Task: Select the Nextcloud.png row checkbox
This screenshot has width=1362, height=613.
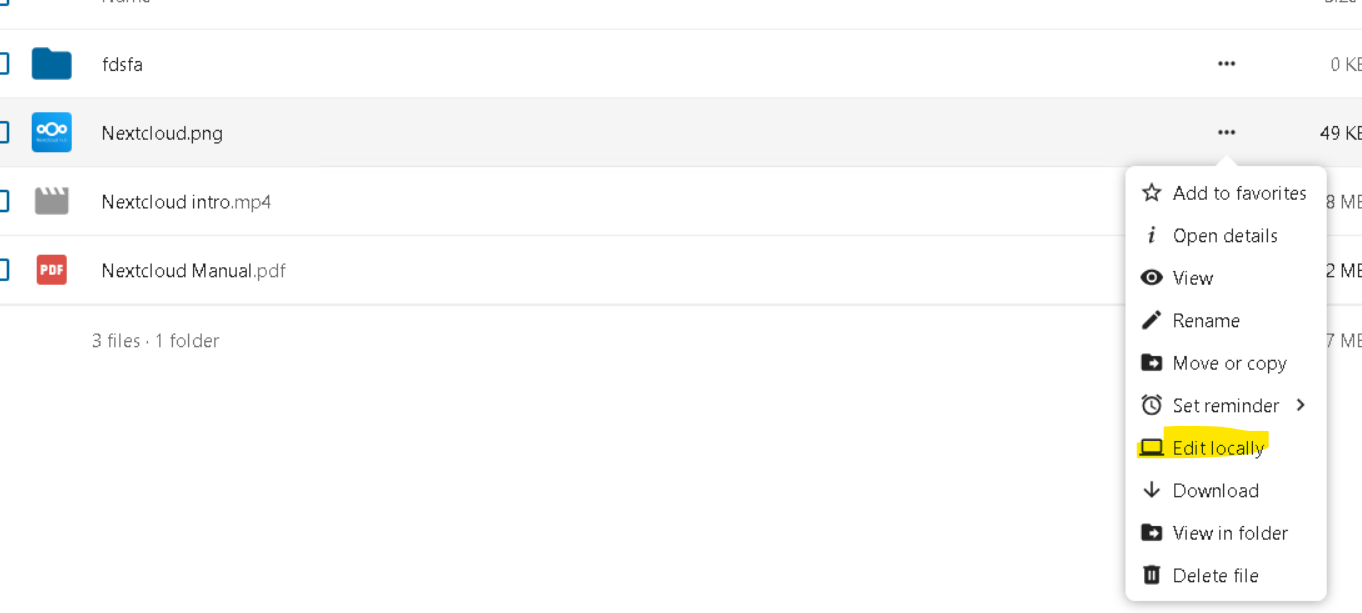Action: 3,132
